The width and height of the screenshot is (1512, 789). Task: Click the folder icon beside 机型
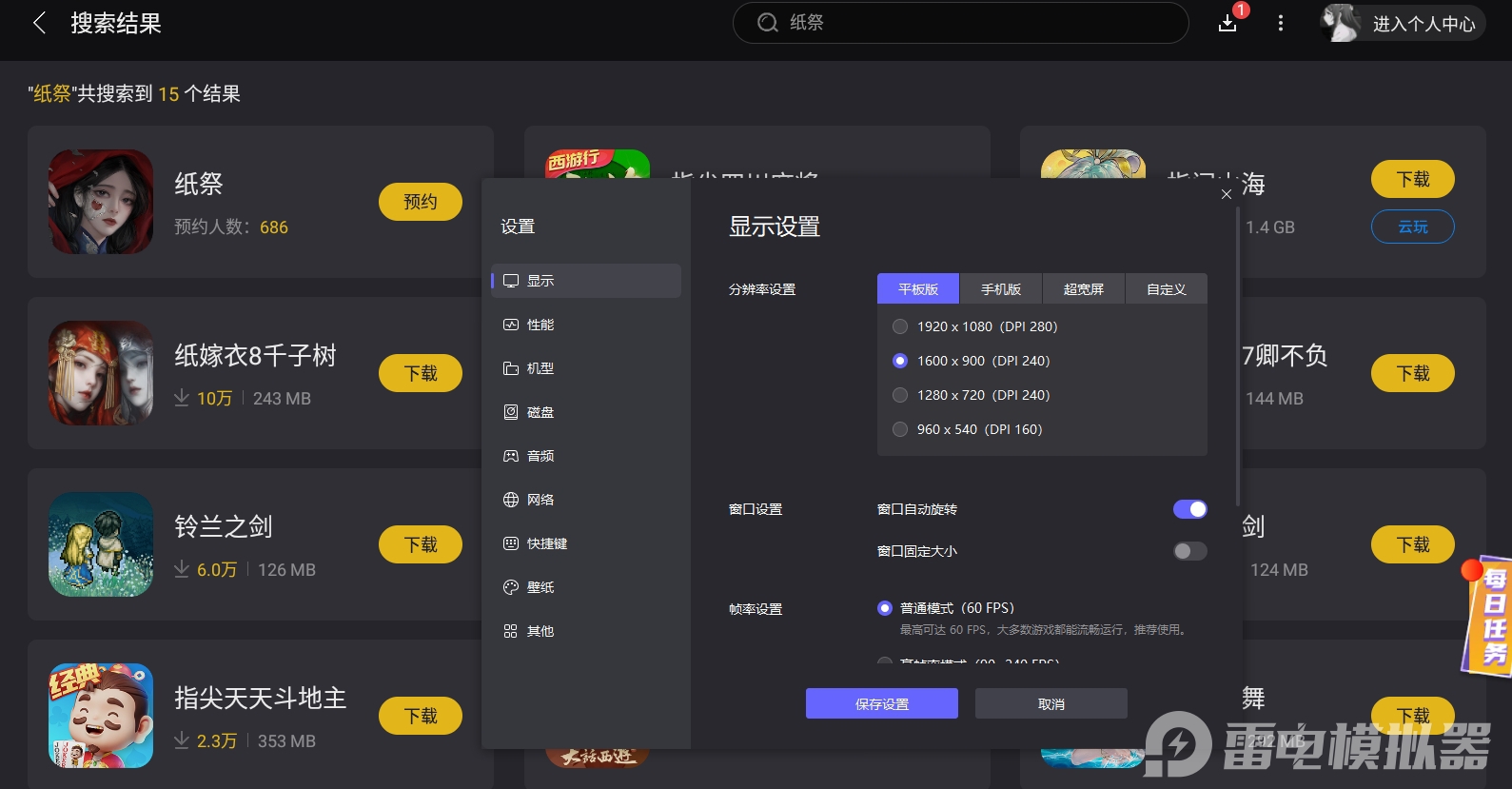point(511,368)
